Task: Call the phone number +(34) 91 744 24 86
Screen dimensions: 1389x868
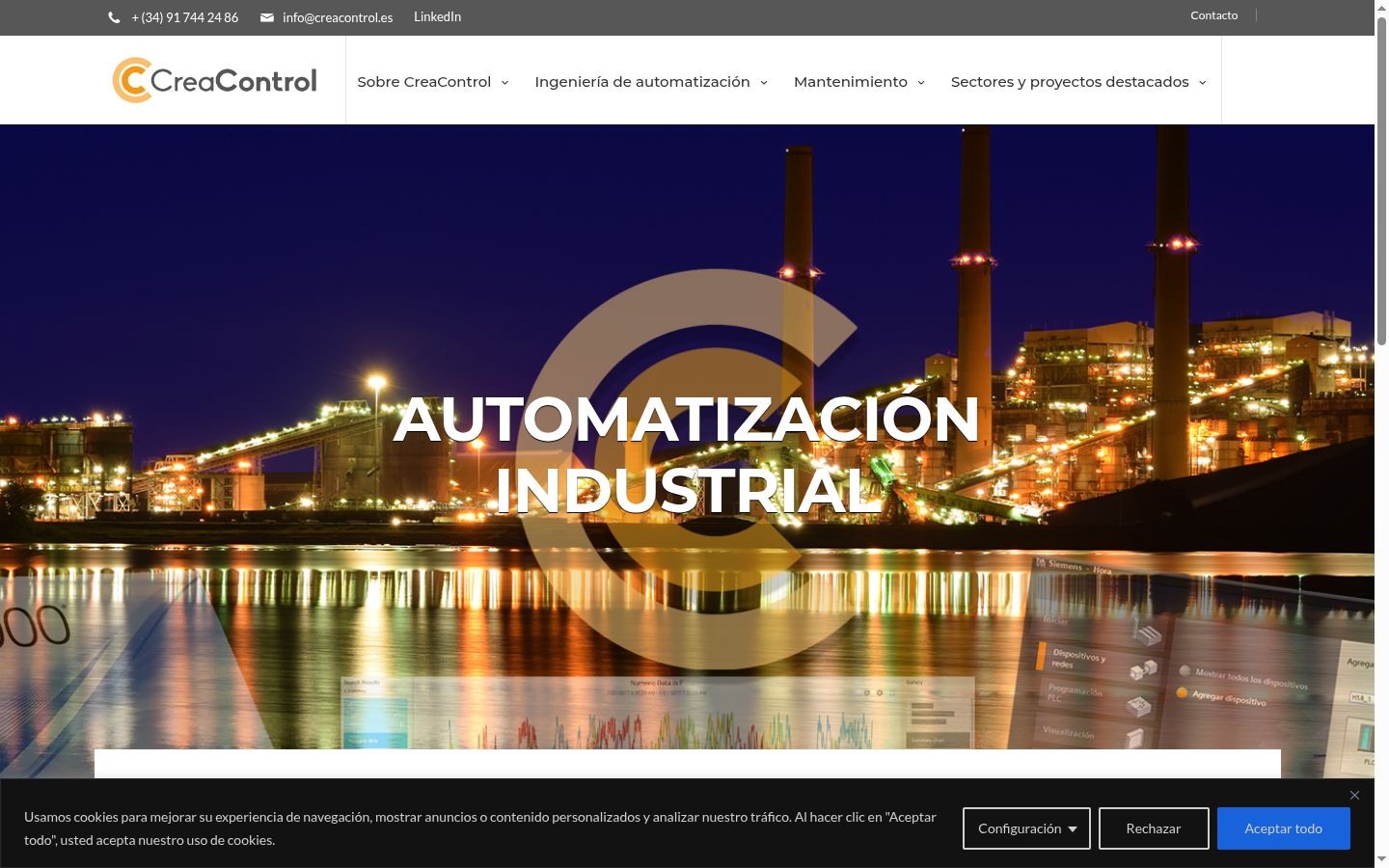Action: click(184, 17)
